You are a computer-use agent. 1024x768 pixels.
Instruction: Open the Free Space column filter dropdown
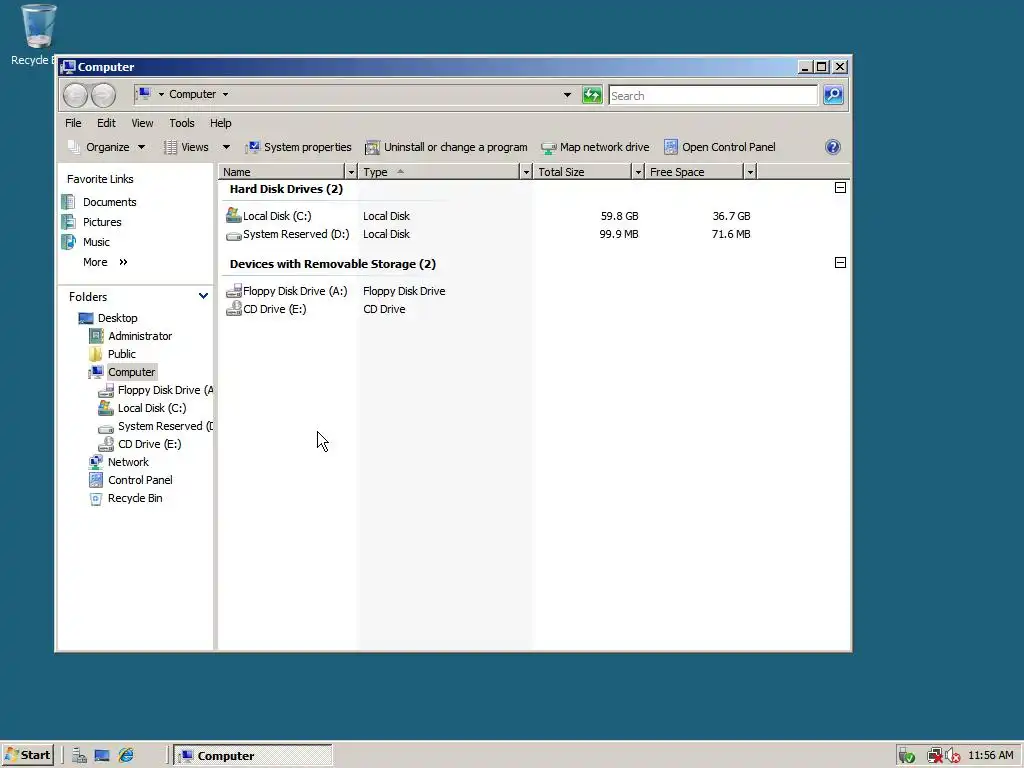pos(750,172)
